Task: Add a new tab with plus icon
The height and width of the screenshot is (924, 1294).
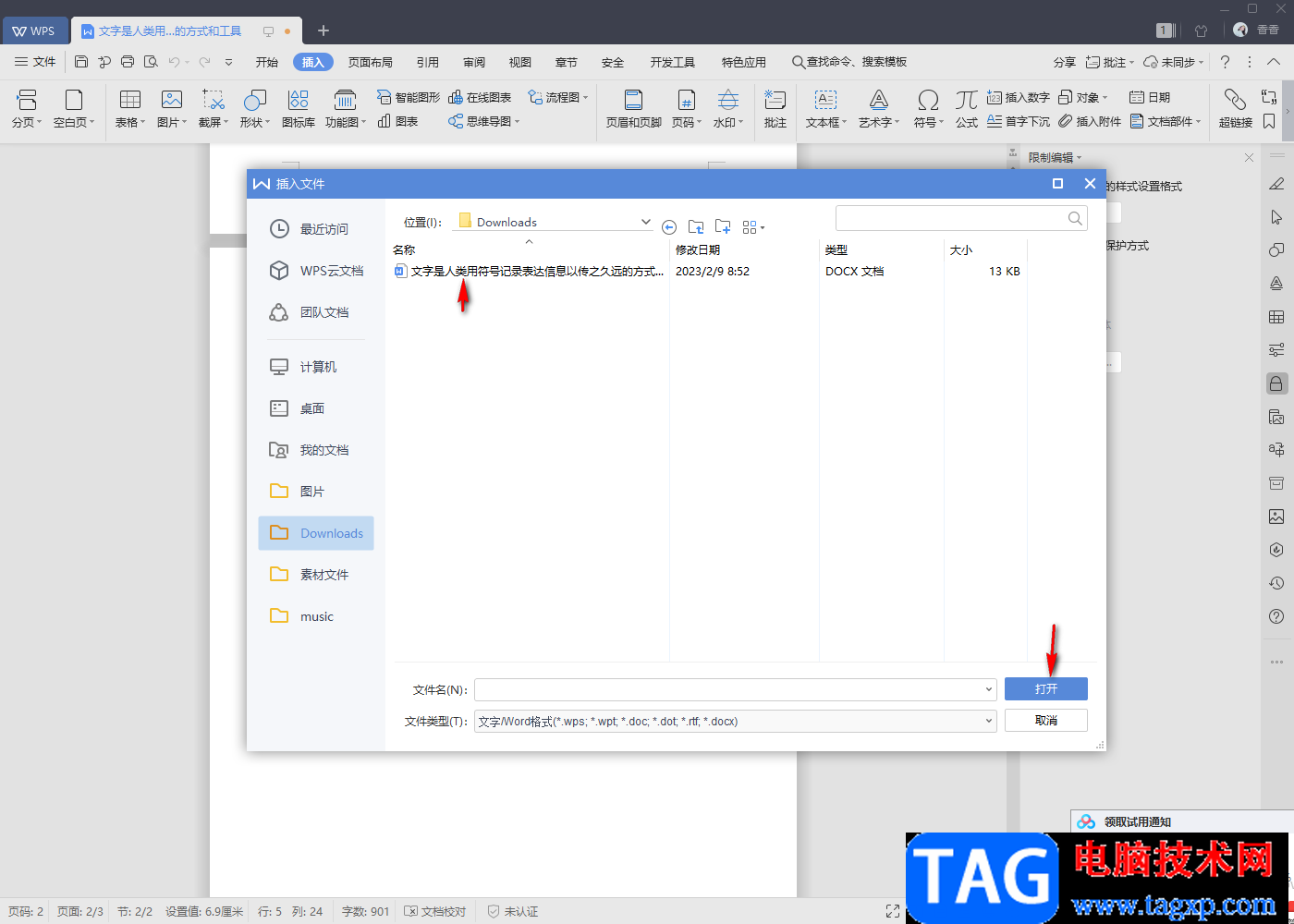Action: 323,30
